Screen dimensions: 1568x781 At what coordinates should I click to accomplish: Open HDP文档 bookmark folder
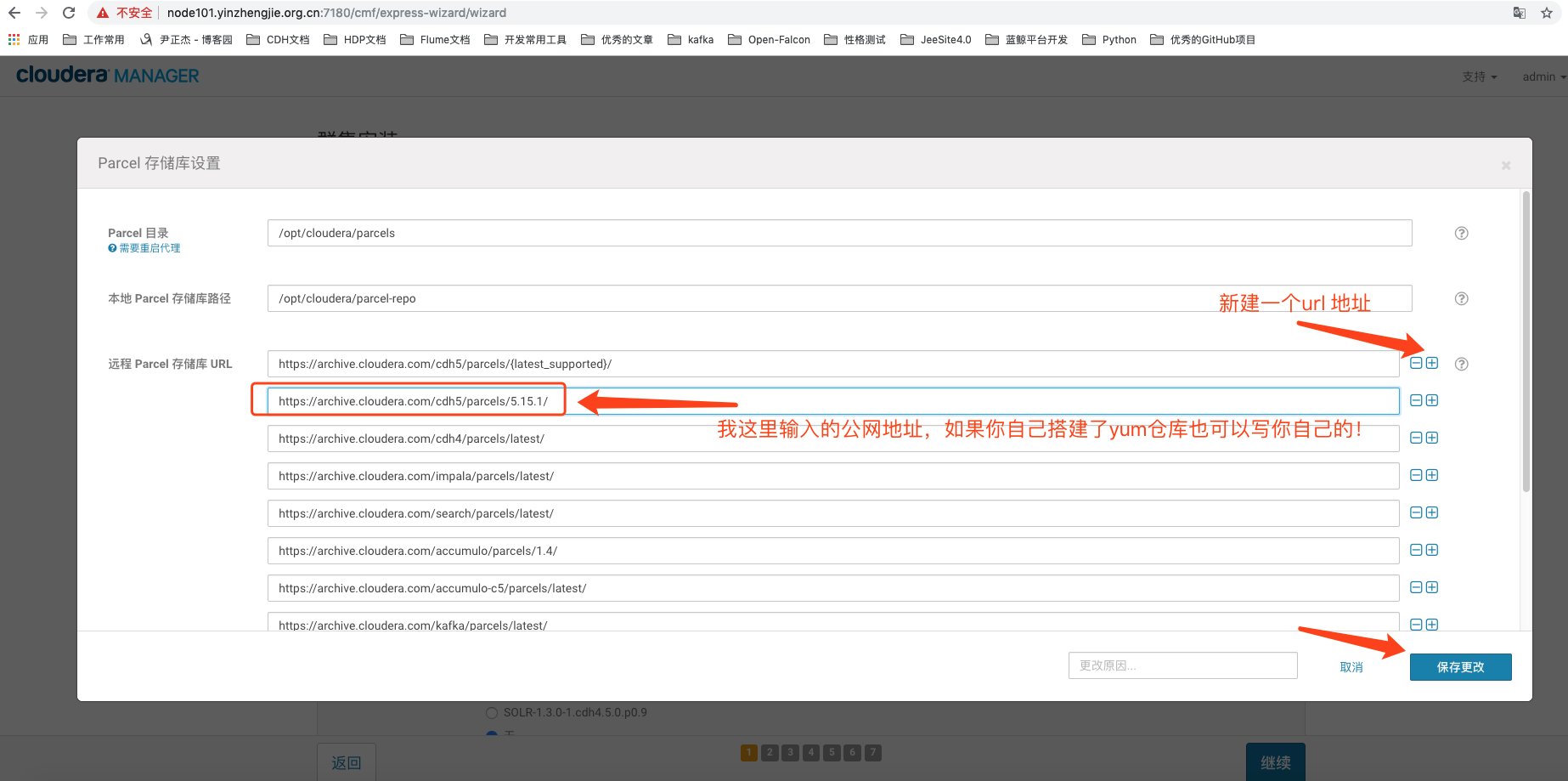355,39
